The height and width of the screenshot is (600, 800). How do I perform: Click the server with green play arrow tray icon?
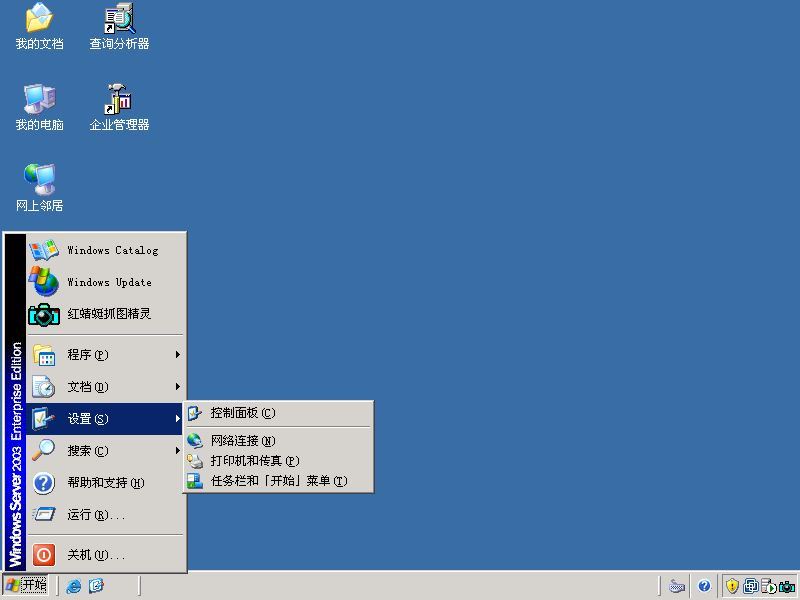point(769,586)
